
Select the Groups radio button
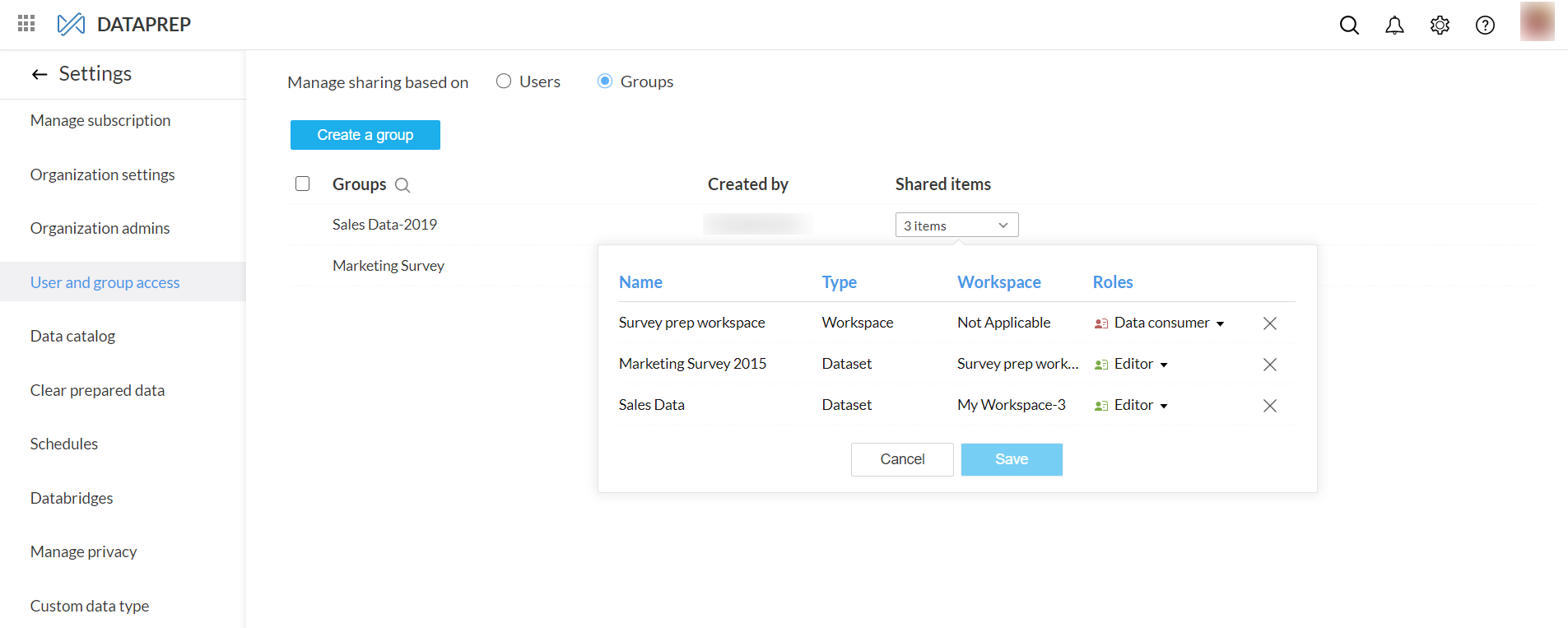click(605, 81)
